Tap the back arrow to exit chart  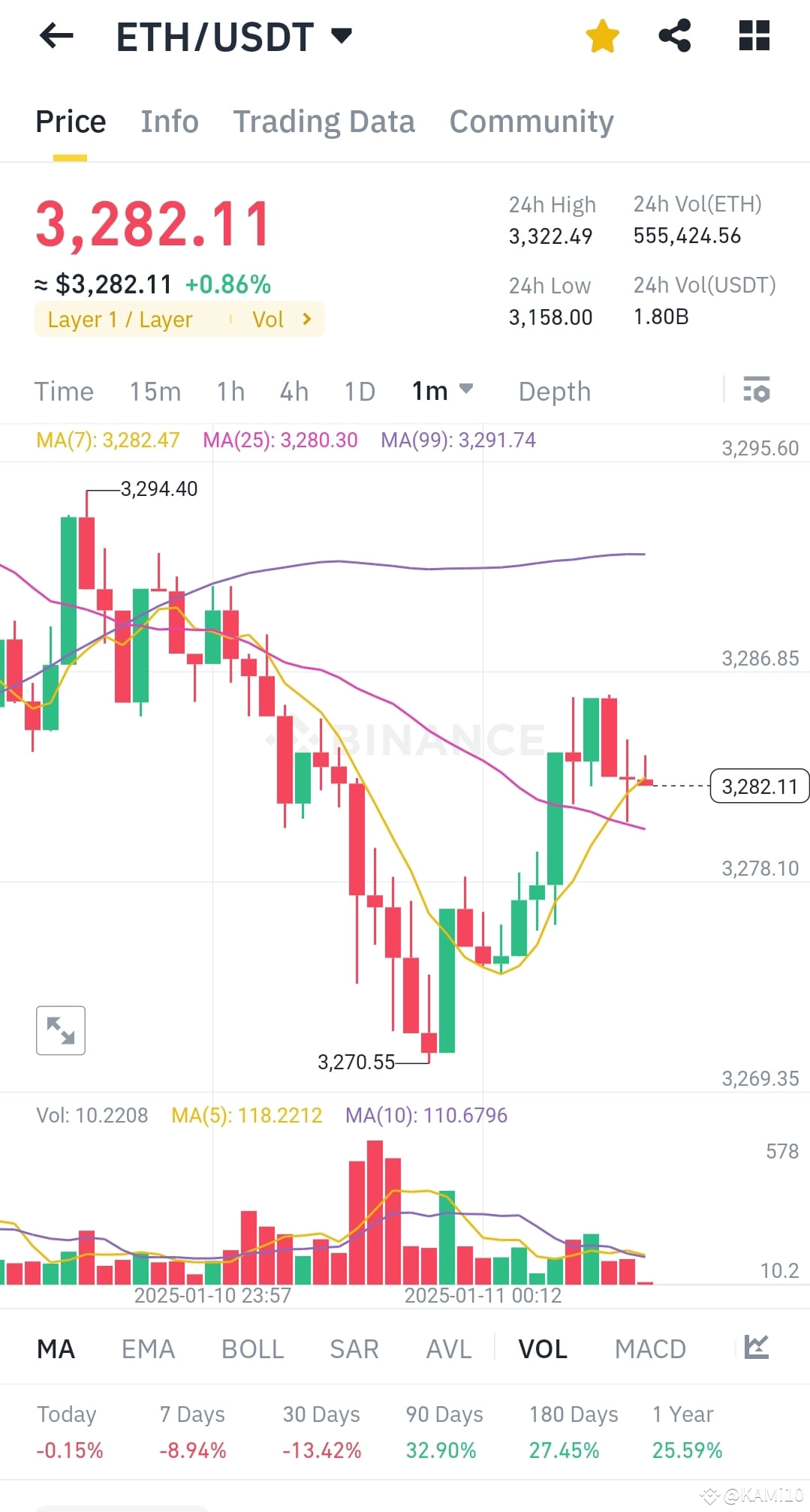(55, 35)
